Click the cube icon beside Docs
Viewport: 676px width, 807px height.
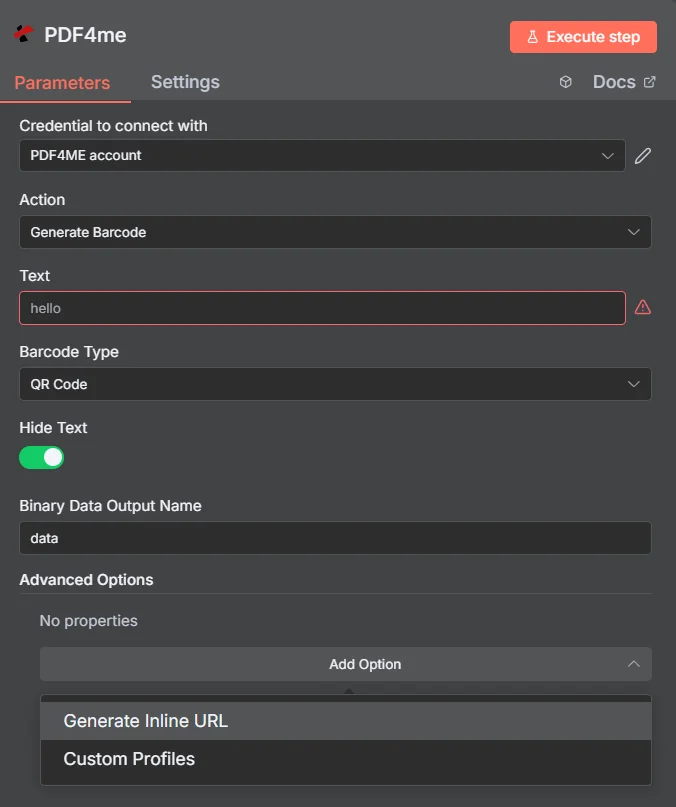point(565,82)
